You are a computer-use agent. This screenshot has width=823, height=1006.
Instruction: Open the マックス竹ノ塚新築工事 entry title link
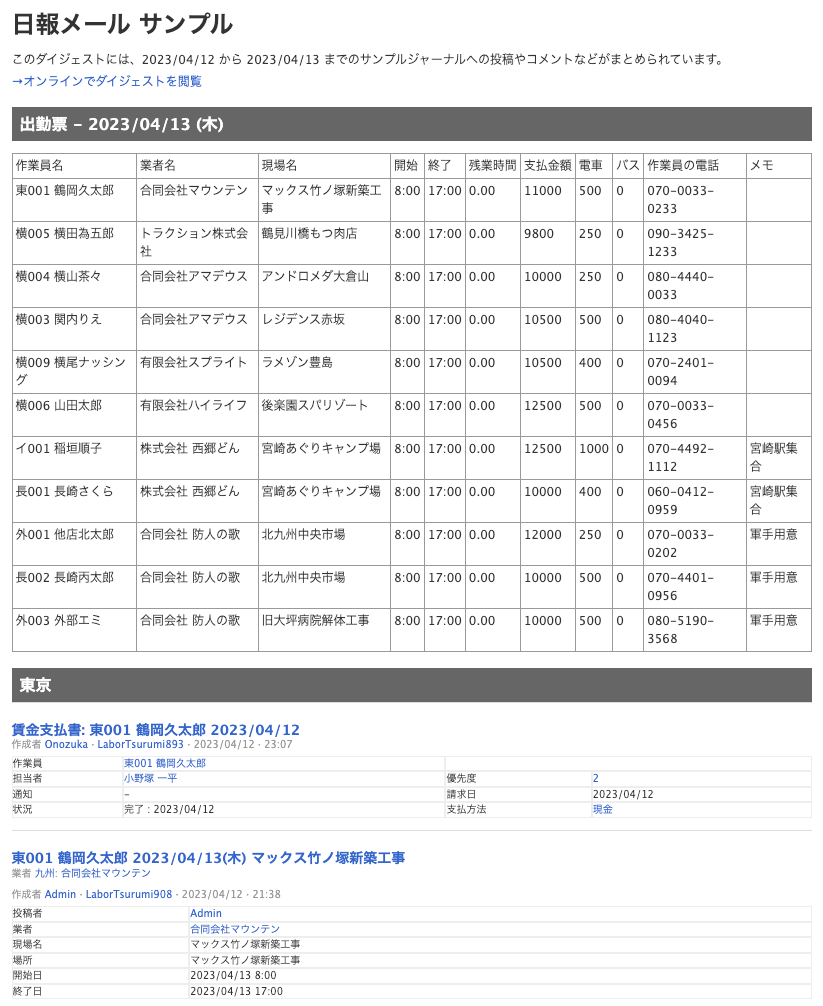pos(208,858)
